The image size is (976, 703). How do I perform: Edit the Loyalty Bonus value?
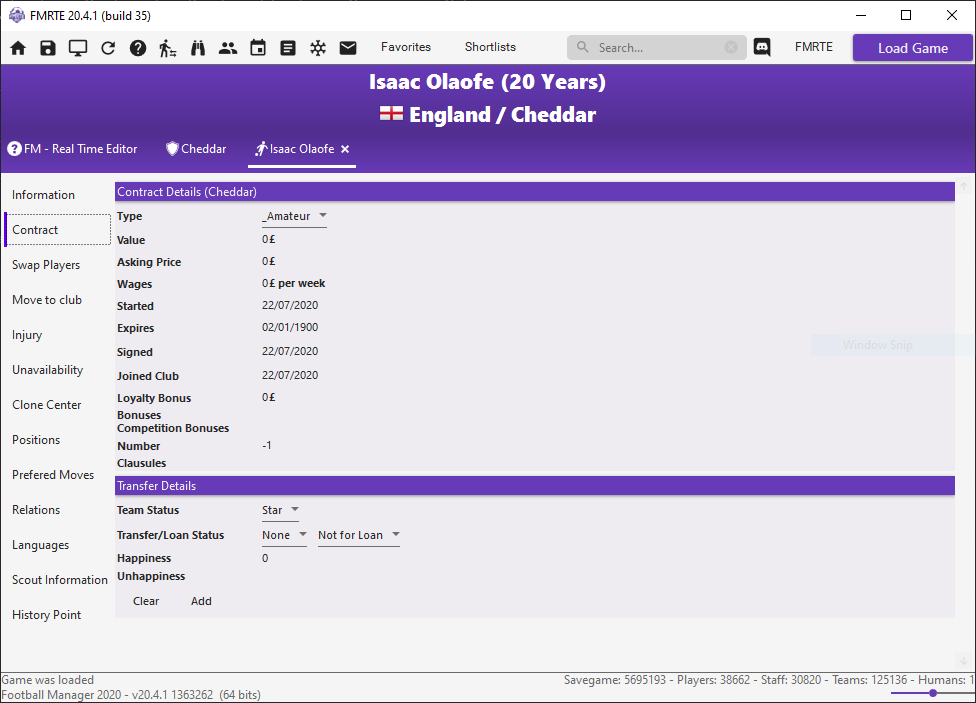[x=269, y=397]
